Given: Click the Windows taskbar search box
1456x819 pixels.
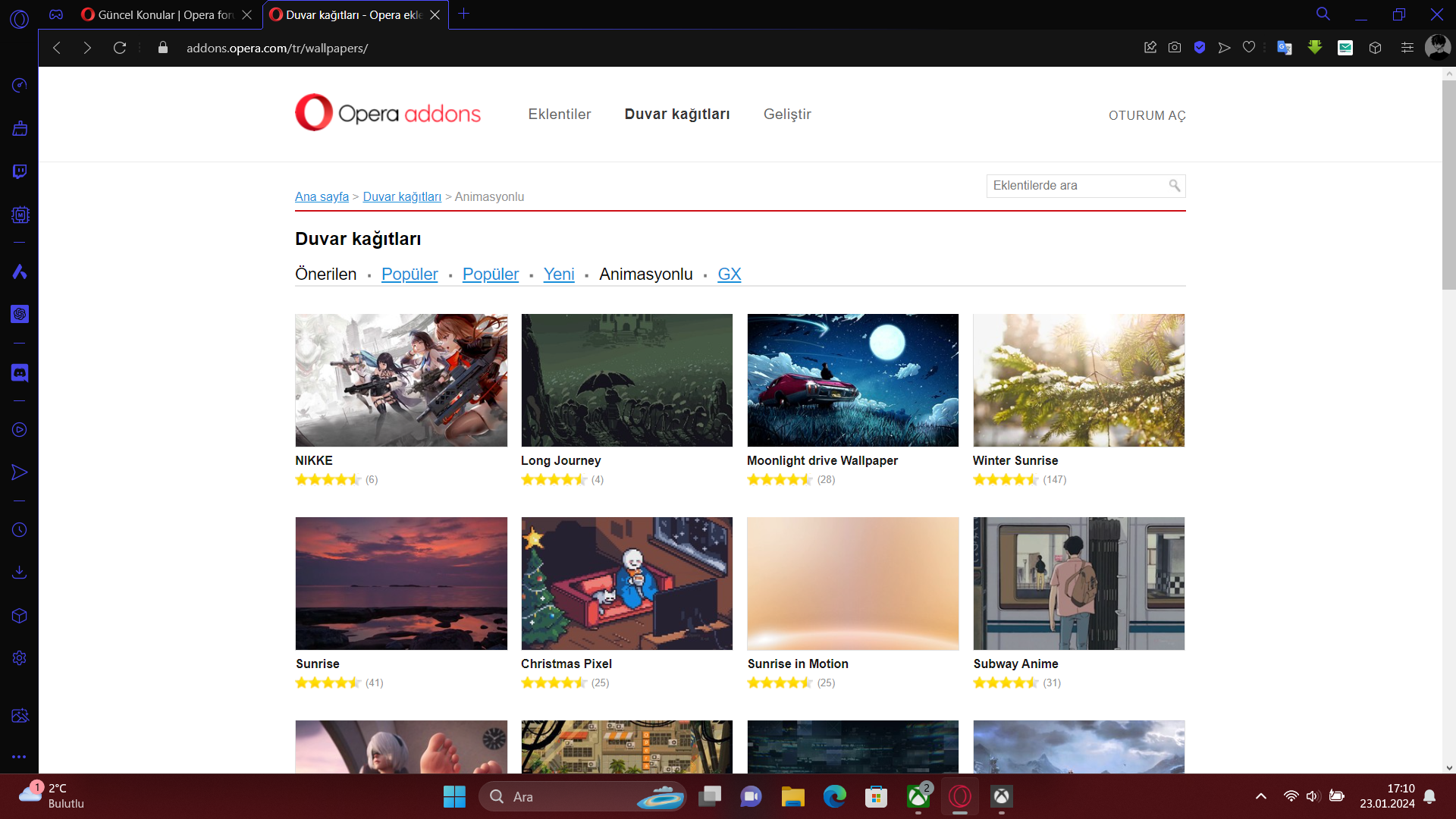Looking at the screenshot, I should (x=582, y=796).
